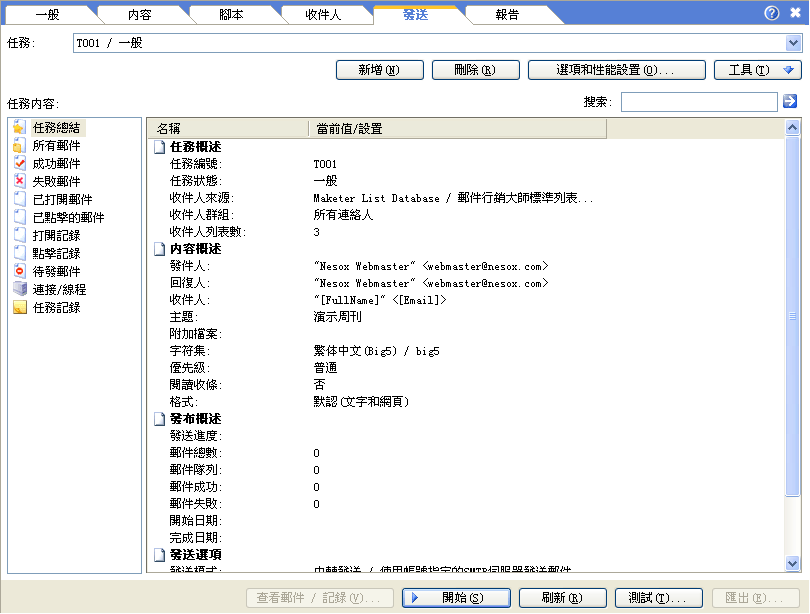Open 連接/線程 server icon
Image resolution: width=810 pixels, height=614 pixels.
(19, 290)
